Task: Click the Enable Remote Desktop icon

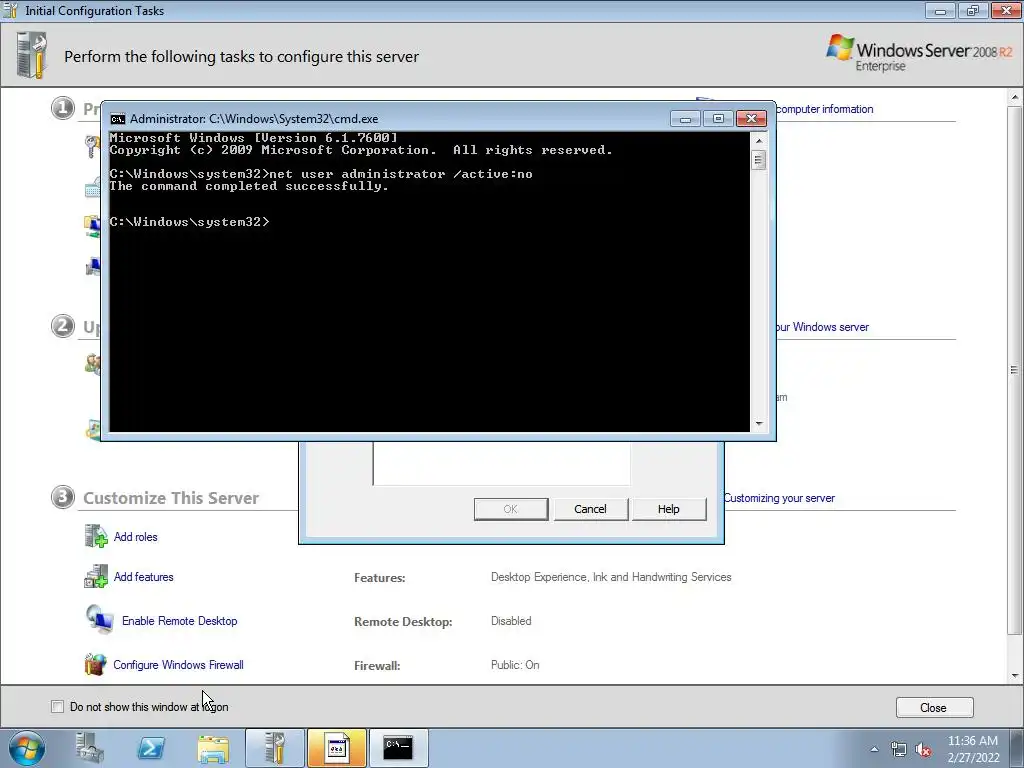Action: point(100,620)
